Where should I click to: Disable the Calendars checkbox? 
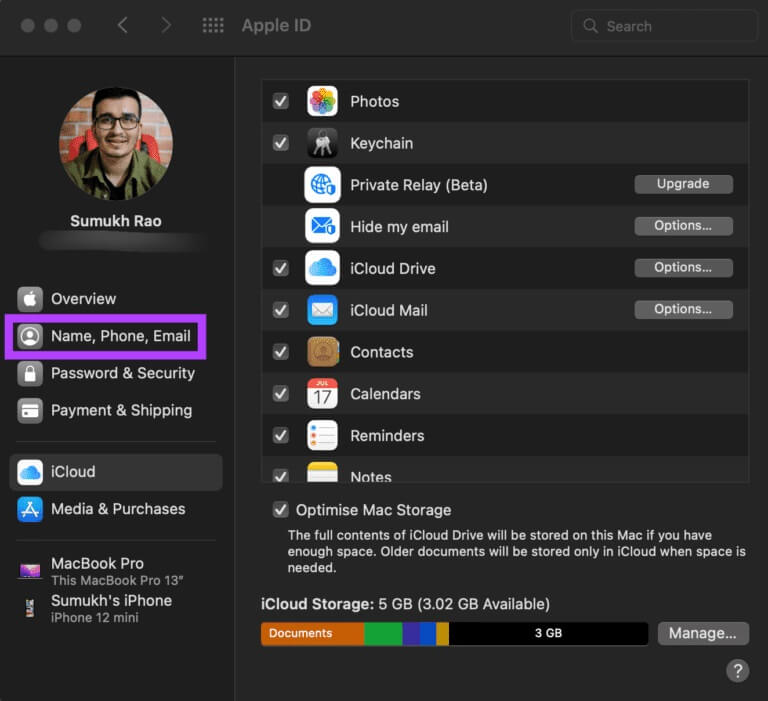[281, 393]
